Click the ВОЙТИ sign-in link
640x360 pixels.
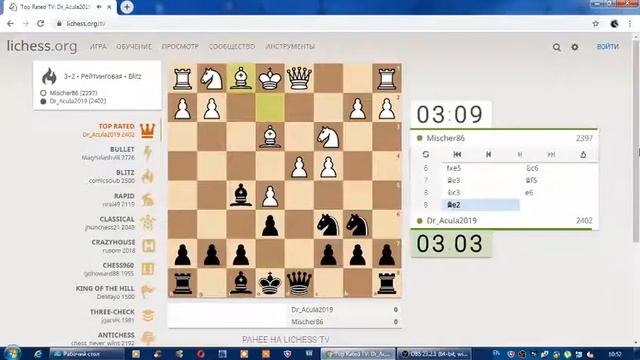point(608,47)
